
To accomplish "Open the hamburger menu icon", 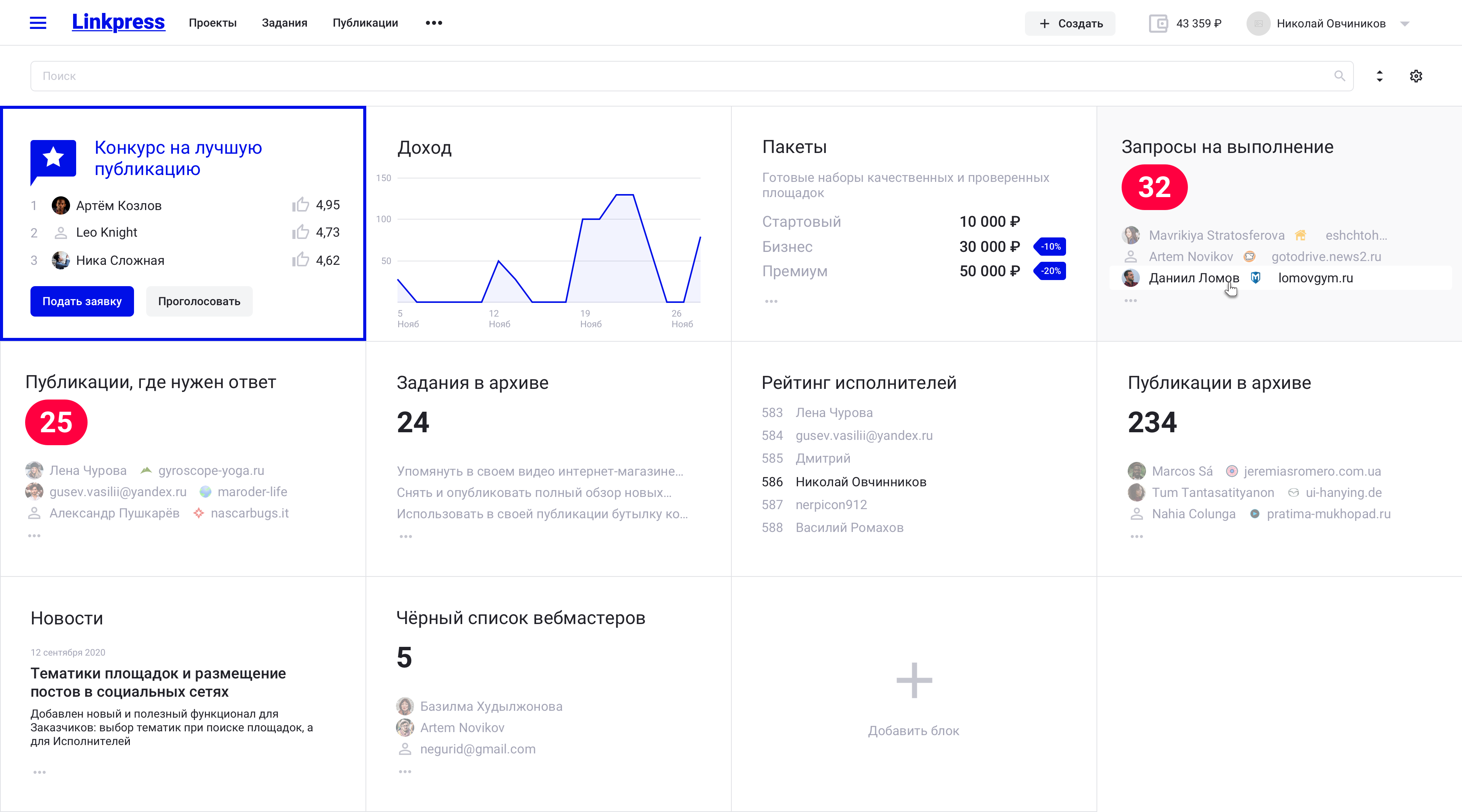I will click(38, 23).
